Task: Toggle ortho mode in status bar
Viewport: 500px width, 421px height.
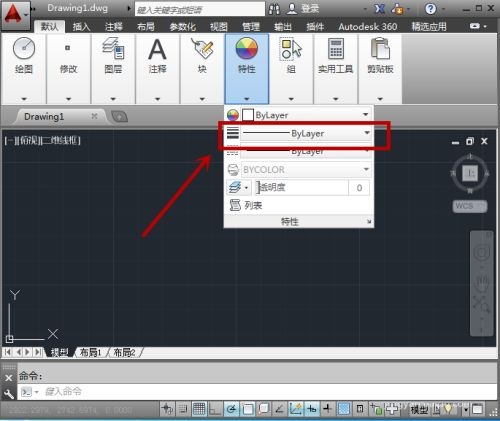Action: 215,409
